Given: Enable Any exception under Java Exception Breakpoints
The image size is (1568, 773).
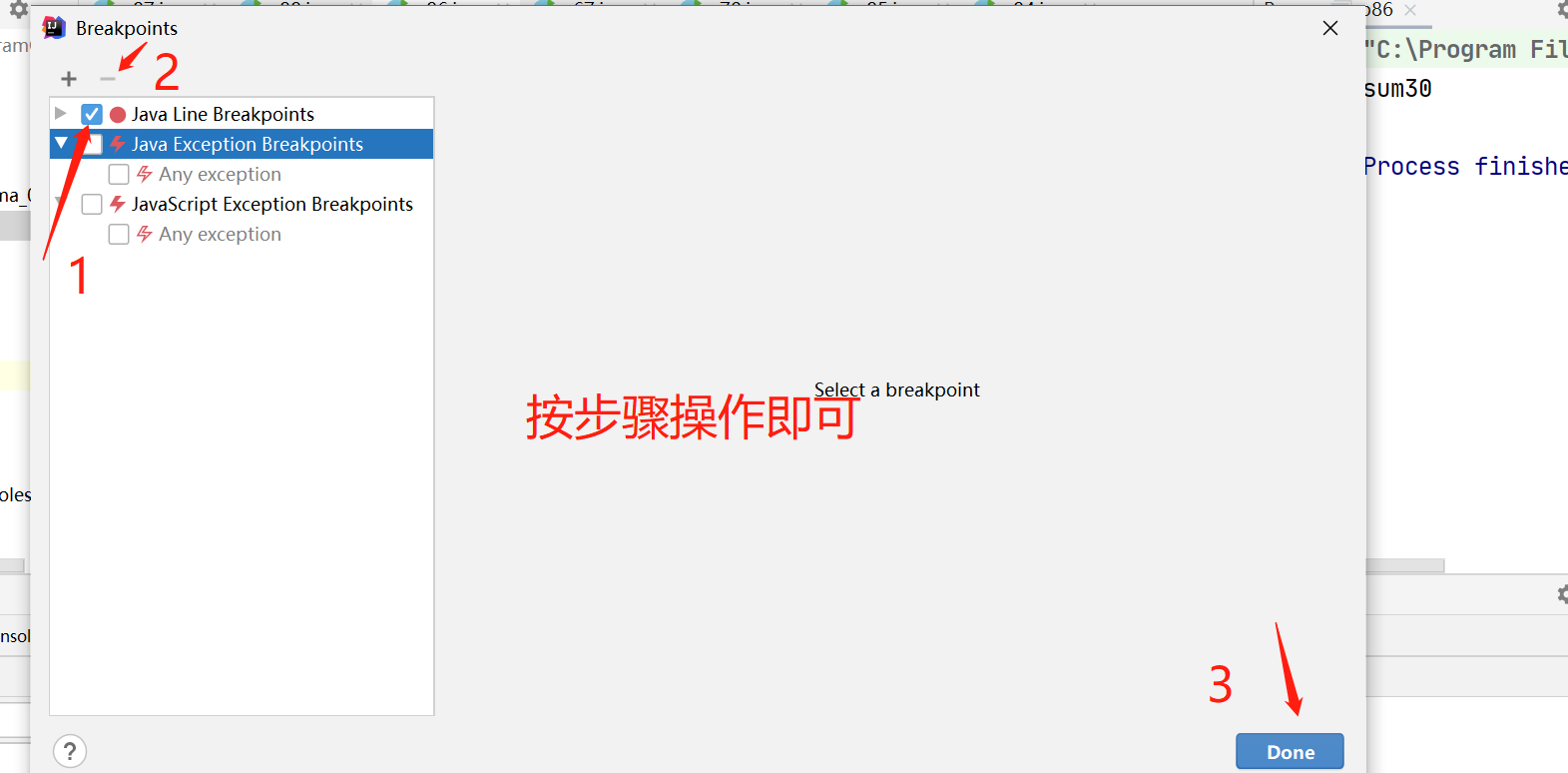Looking at the screenshot, I should pyautogui.click(x=119, y=174).
